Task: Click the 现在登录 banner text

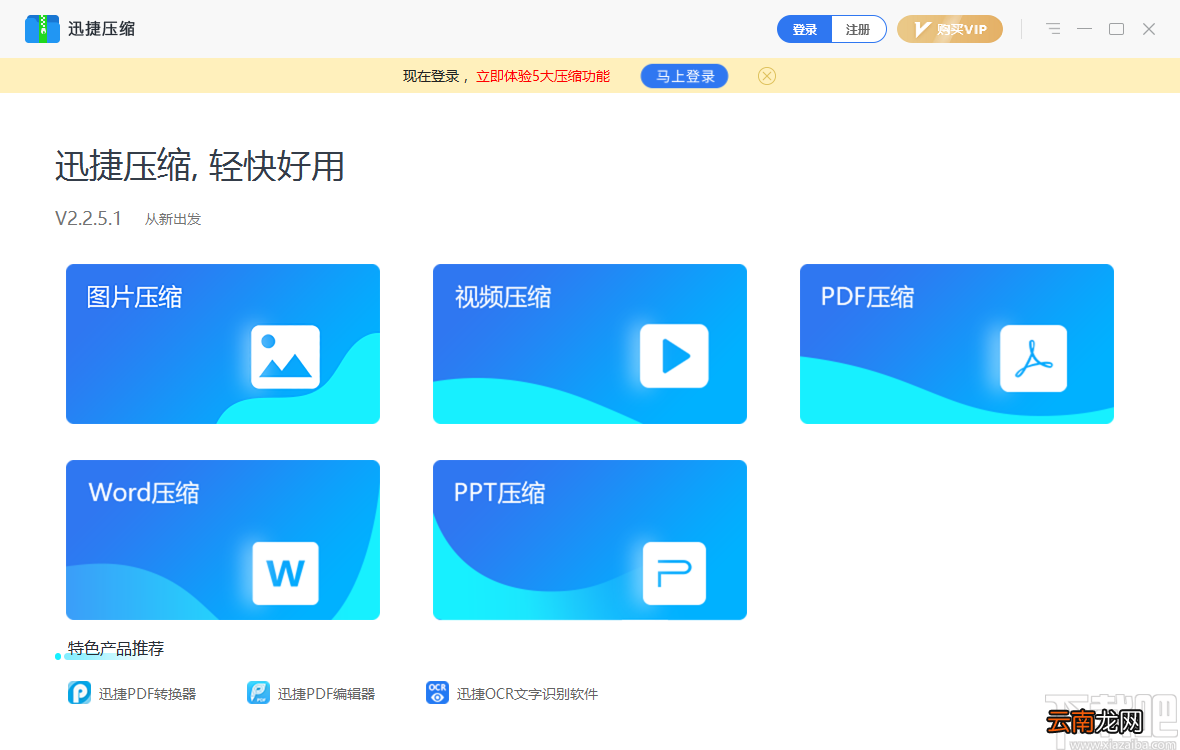Action: [431, 76]
